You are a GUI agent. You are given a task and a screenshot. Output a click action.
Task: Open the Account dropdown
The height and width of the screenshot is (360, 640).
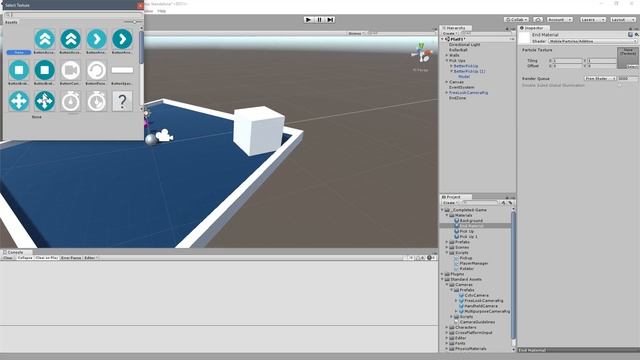tap(560, 20)
